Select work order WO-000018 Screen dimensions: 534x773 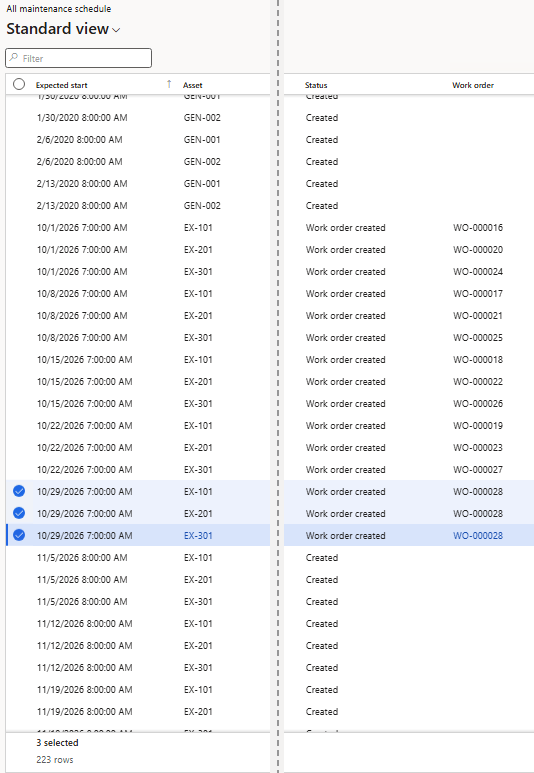478,359
